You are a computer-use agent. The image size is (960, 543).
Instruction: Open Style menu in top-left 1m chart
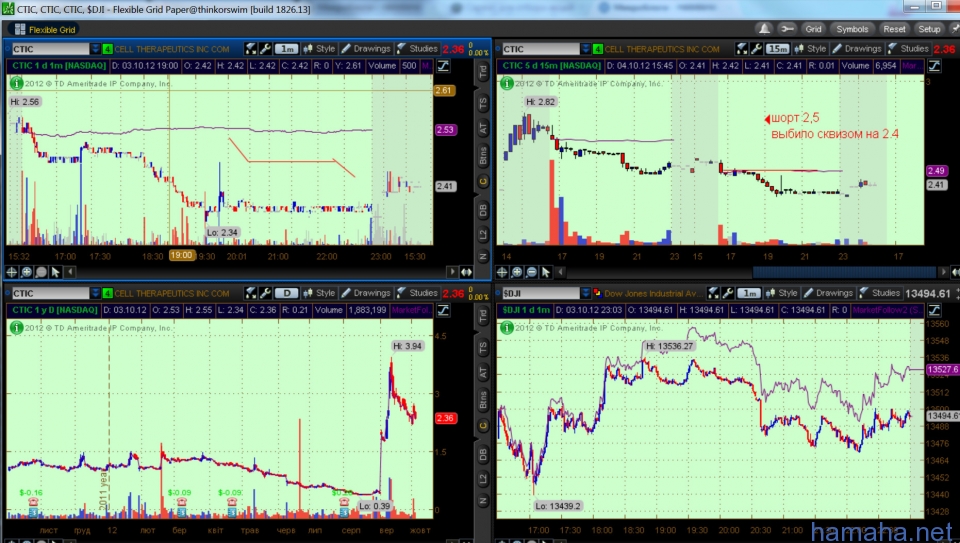319,49
